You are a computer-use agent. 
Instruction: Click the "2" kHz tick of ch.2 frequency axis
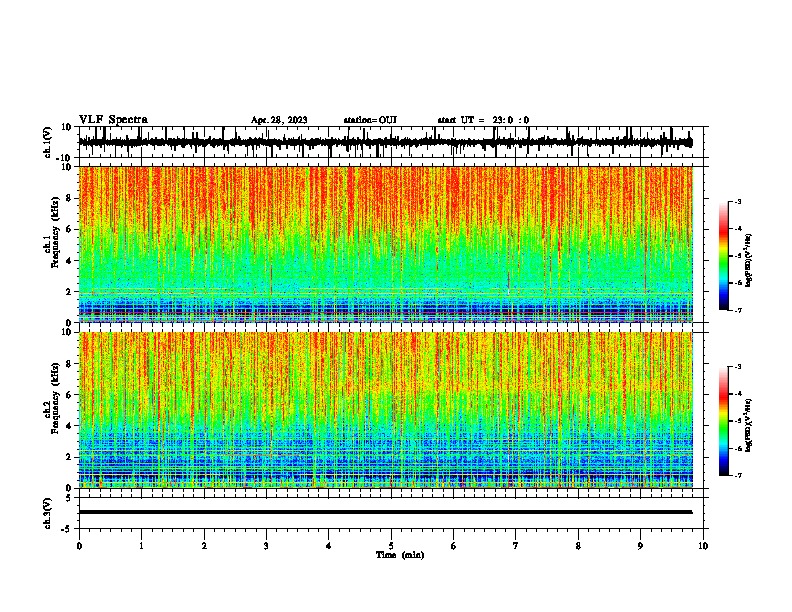70,457
